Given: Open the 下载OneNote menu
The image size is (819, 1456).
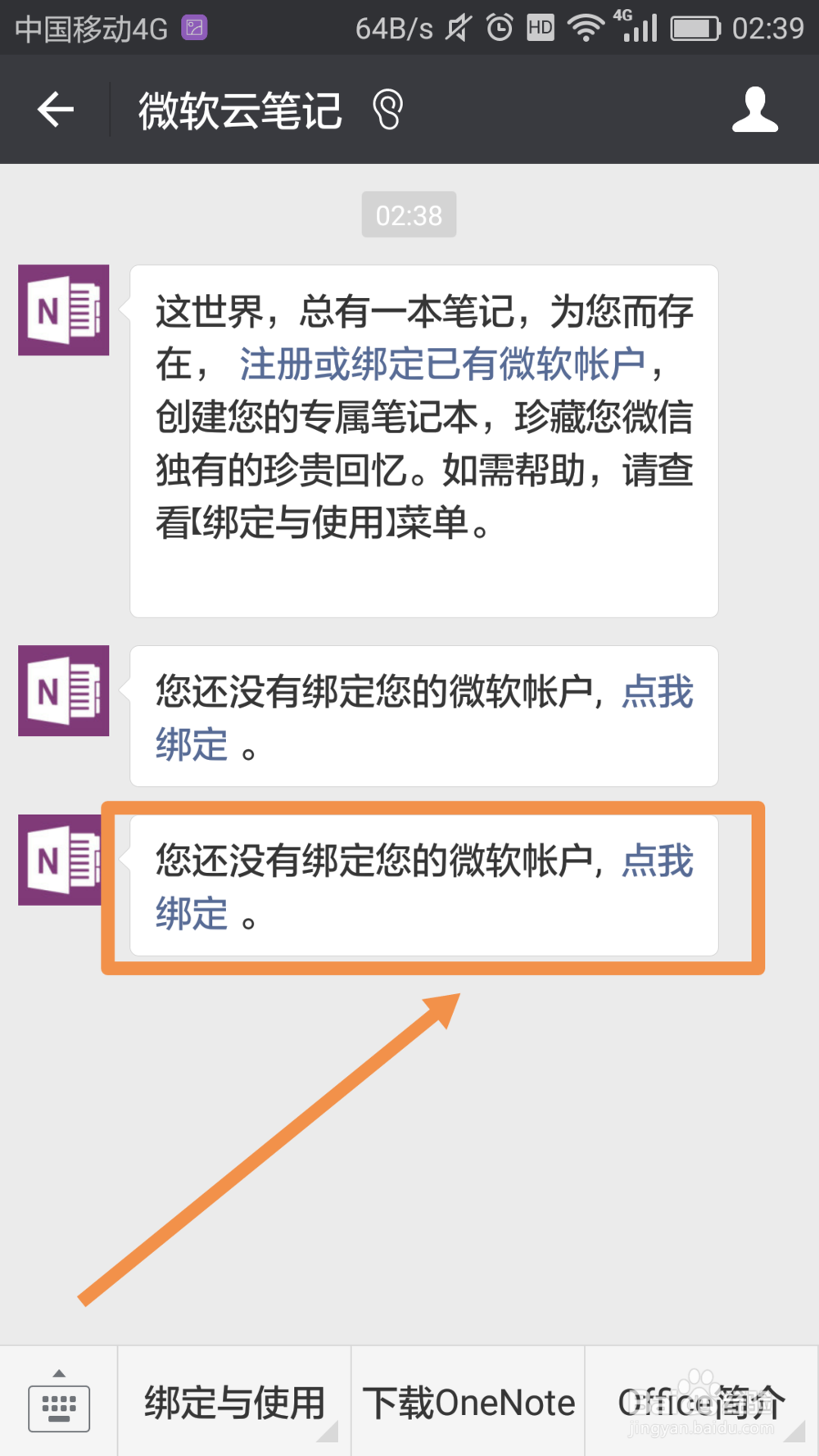Looking at the screenshot, I should (468, 1401).
